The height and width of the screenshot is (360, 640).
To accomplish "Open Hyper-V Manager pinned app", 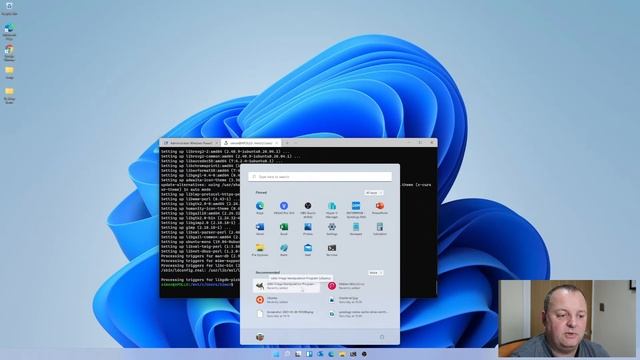I will 332,209.
